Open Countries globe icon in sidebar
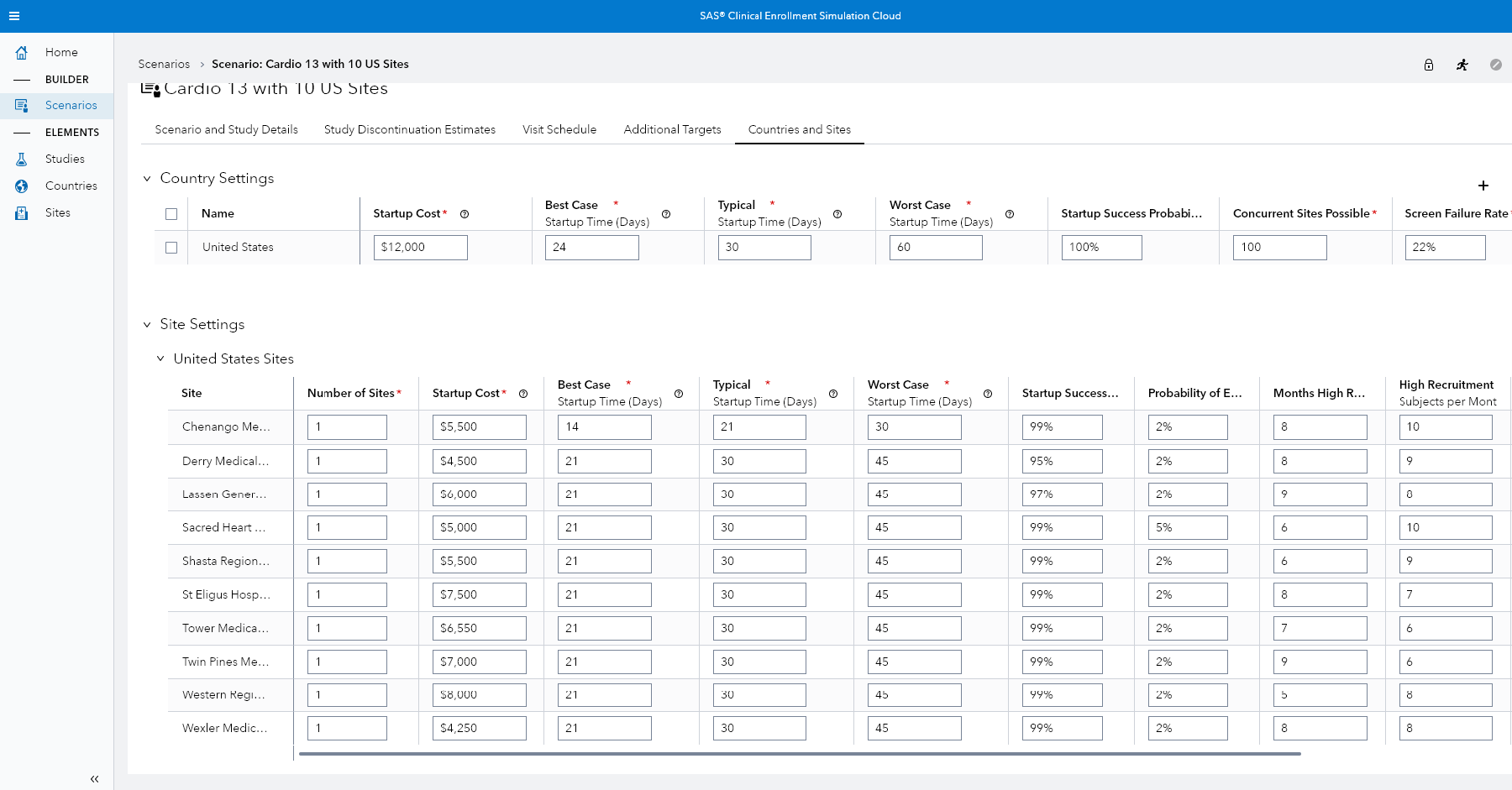The height and width of the screenshot is (790, 1512). coord(22,186)
